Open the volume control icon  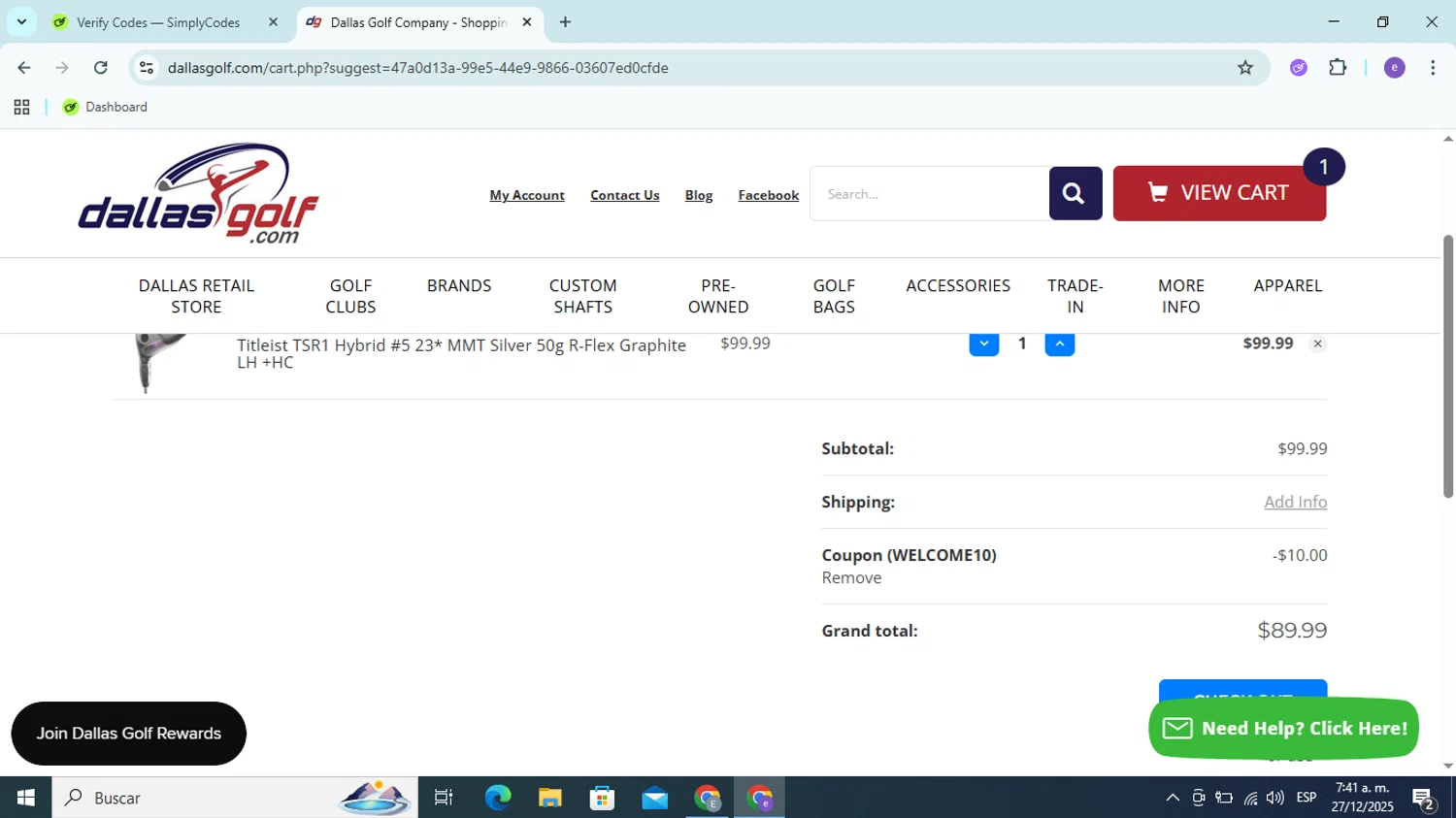[1275, 798]
